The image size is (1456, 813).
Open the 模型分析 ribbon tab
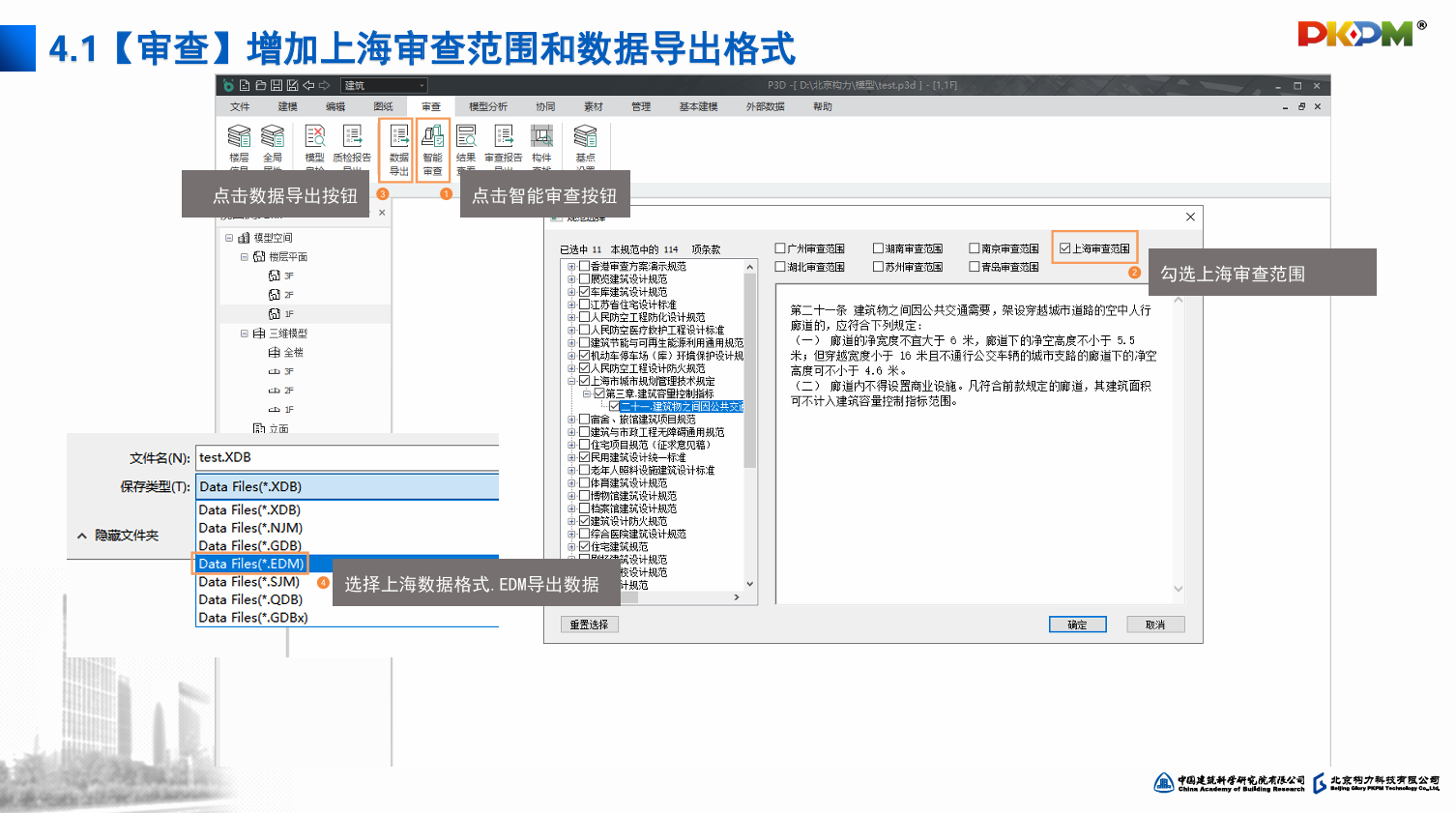coord(488,106)
